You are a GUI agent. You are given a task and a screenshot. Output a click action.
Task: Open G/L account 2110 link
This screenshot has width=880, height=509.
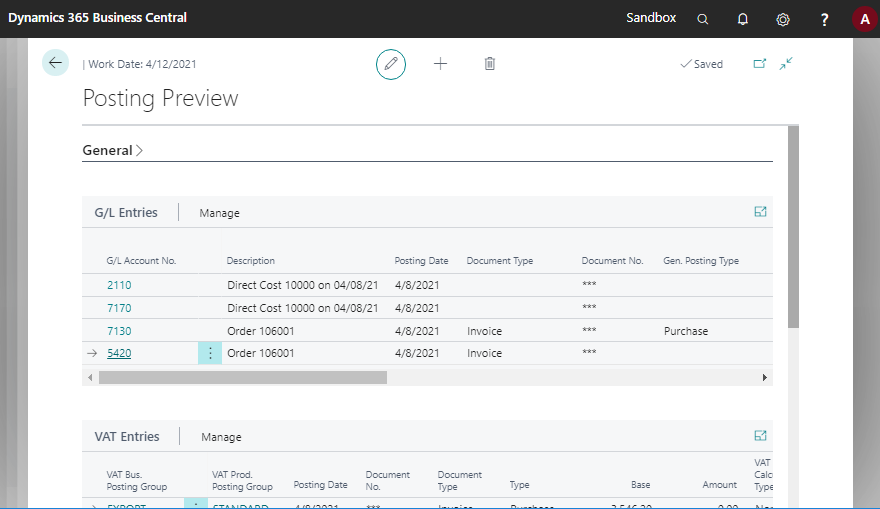(119, 285)
